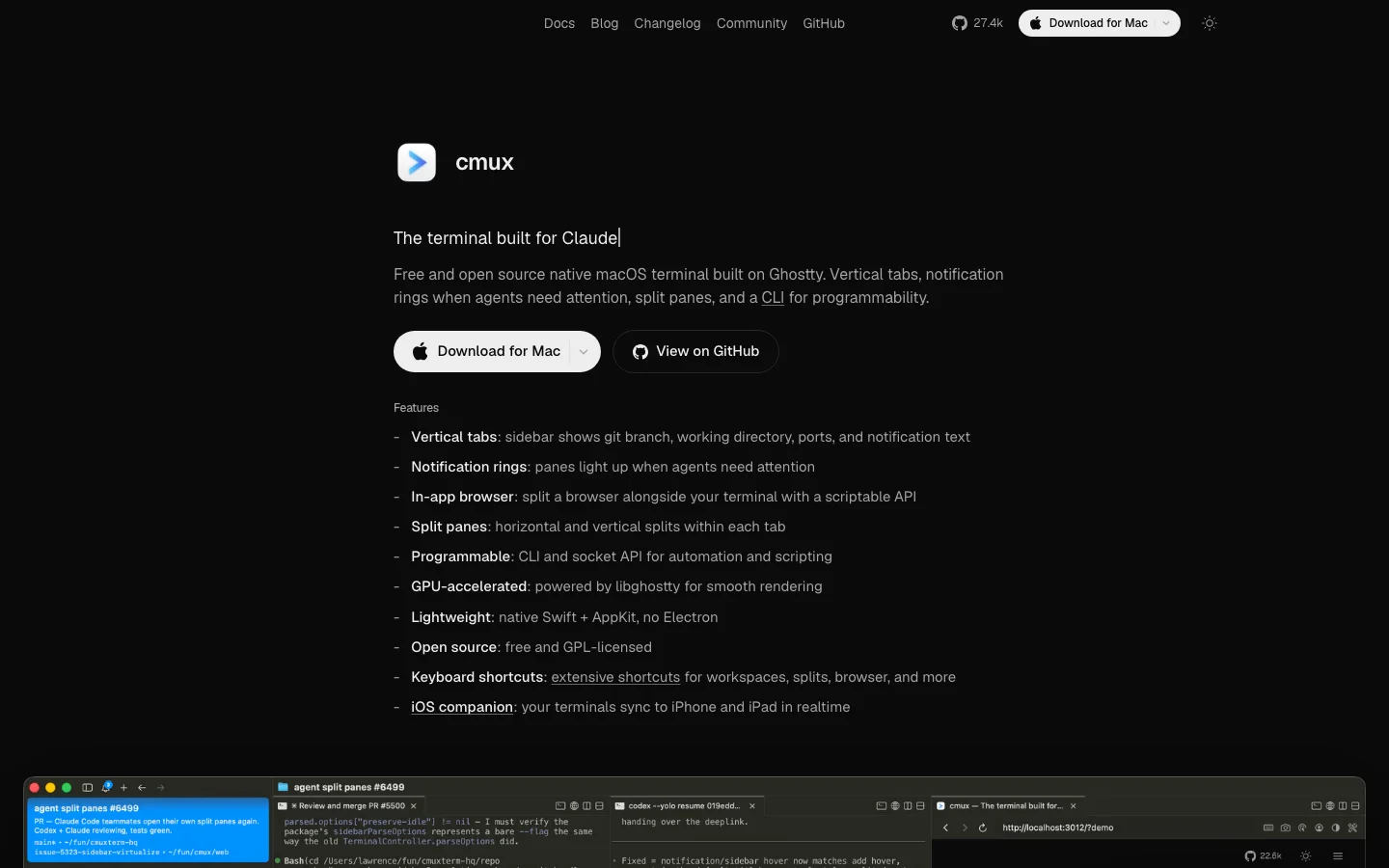Follow the 'iOS companion' link
The height and width of the screenshot is (868, 1389).
click(462, 707)
